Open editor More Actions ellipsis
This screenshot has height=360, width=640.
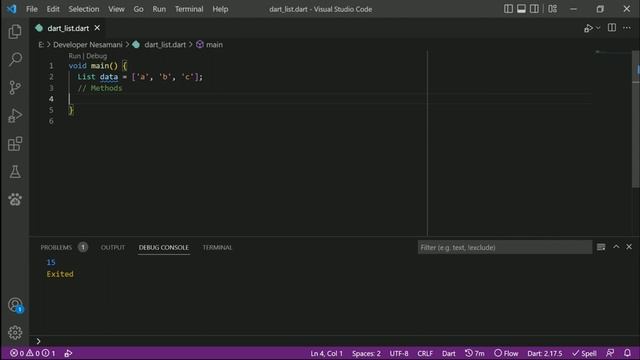pyautogui.click(x=627, y=28)
